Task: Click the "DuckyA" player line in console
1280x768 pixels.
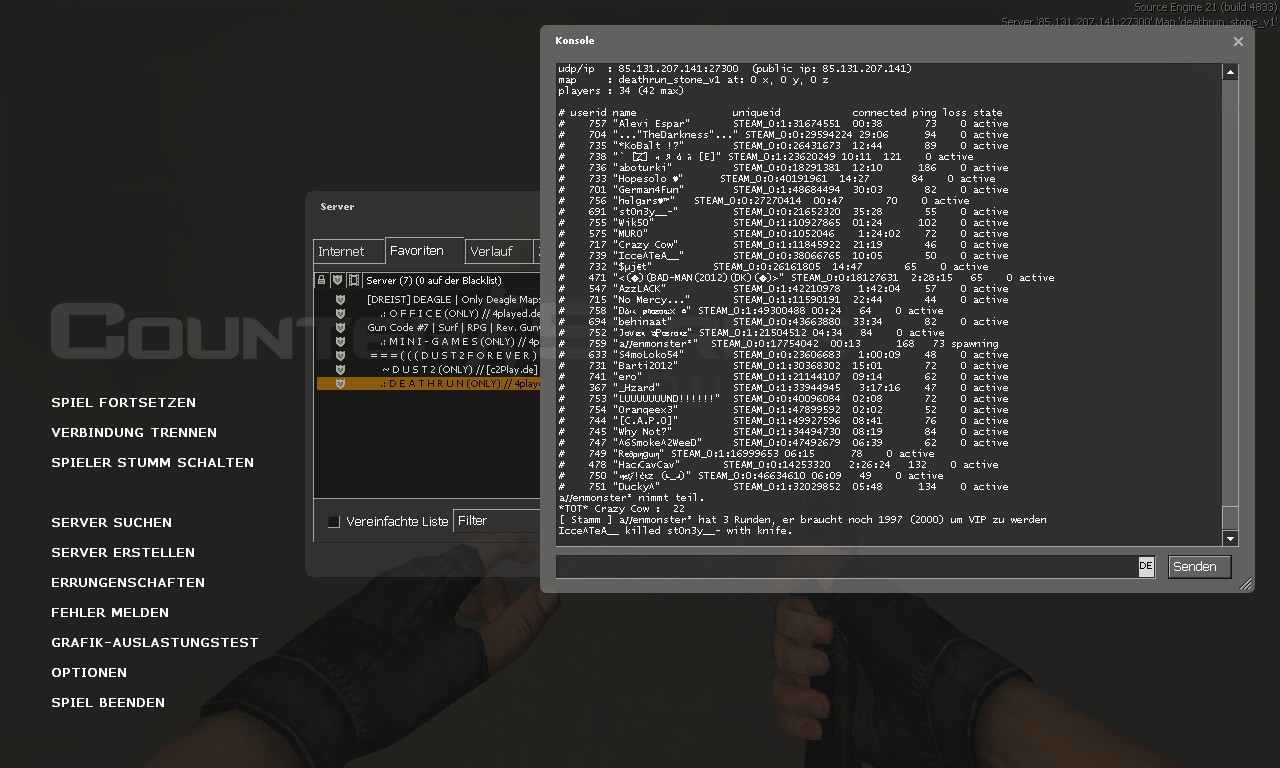Action: coord(783,487)
